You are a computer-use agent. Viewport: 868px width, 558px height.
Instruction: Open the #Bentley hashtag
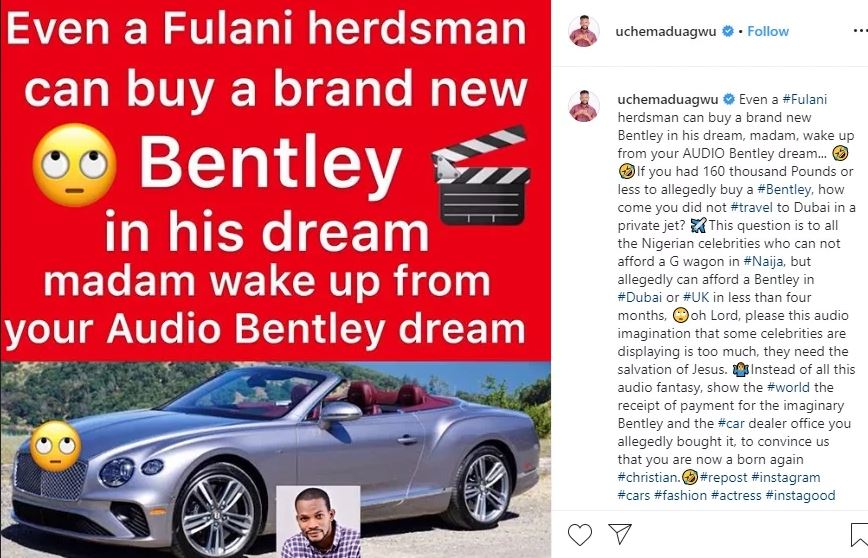[785, 189]
